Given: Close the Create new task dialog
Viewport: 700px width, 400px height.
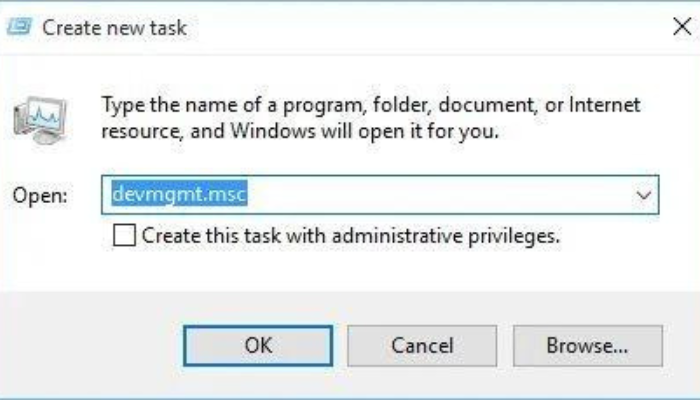Looking at the screenshot, I should pyautogui.click(x=681, y=27).
